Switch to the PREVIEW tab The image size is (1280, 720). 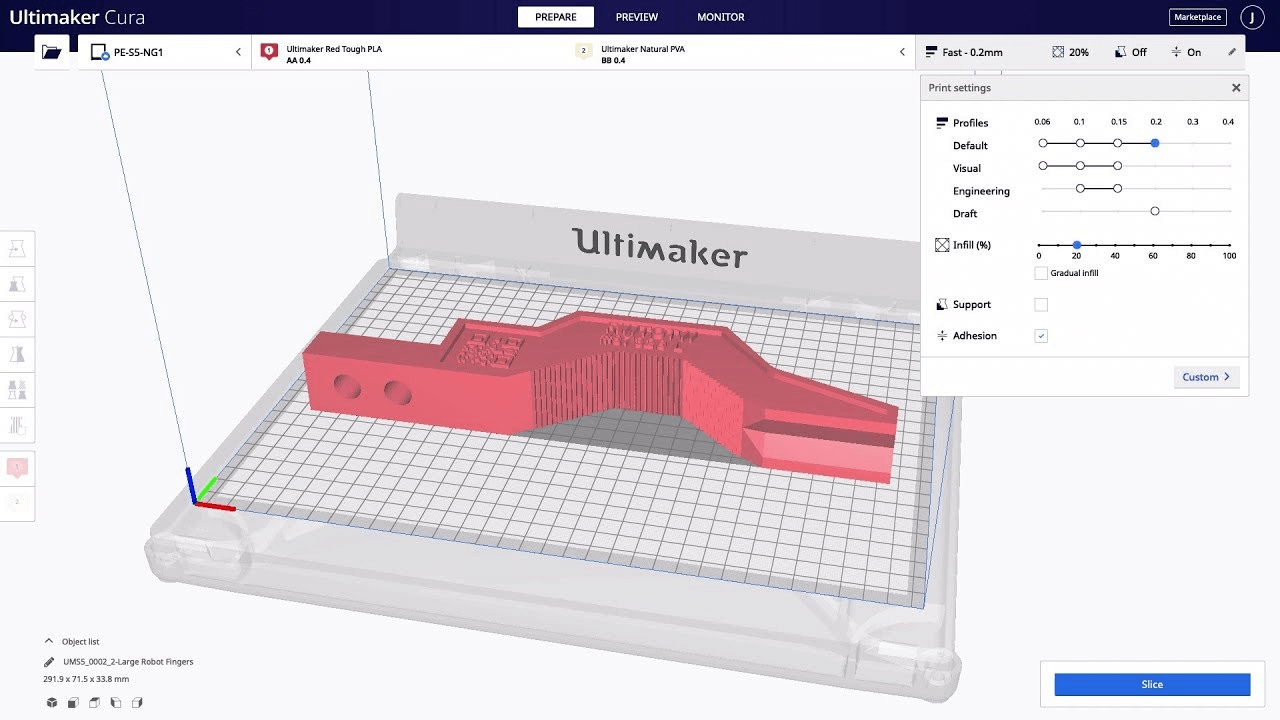pos(637,17)
